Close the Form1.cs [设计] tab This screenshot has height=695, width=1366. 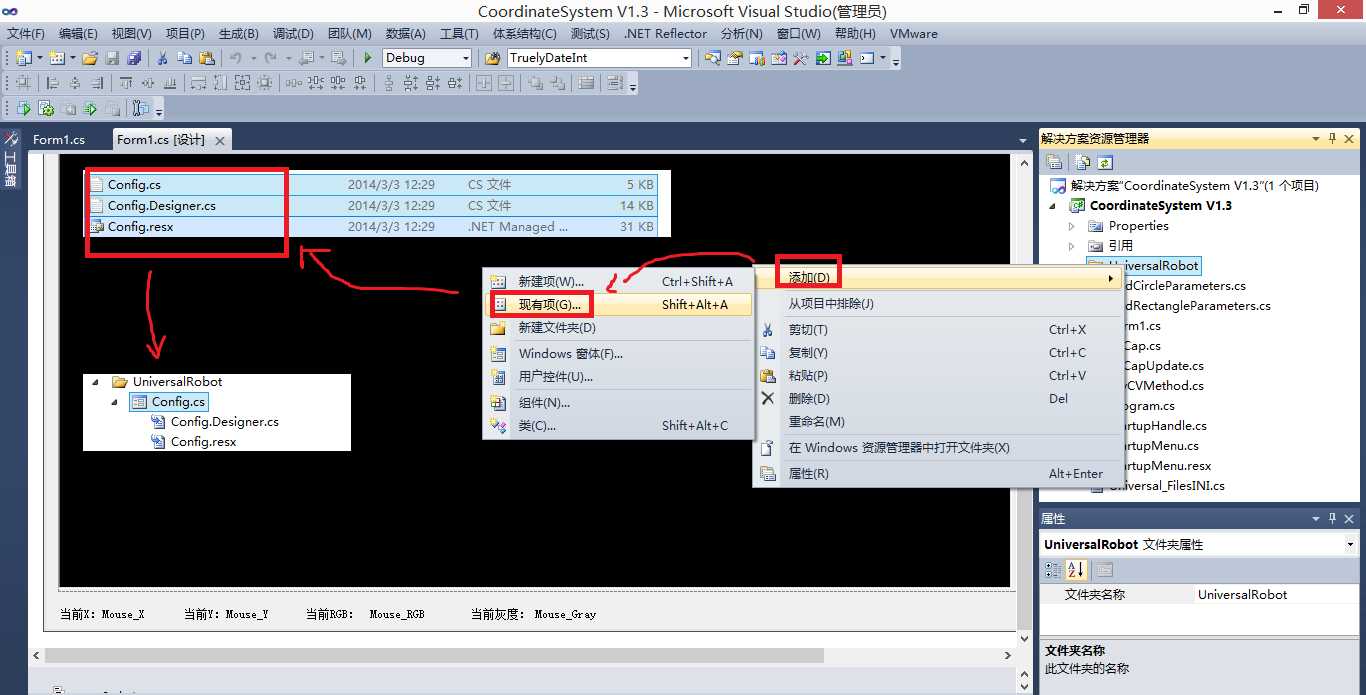tap(221, 141)
